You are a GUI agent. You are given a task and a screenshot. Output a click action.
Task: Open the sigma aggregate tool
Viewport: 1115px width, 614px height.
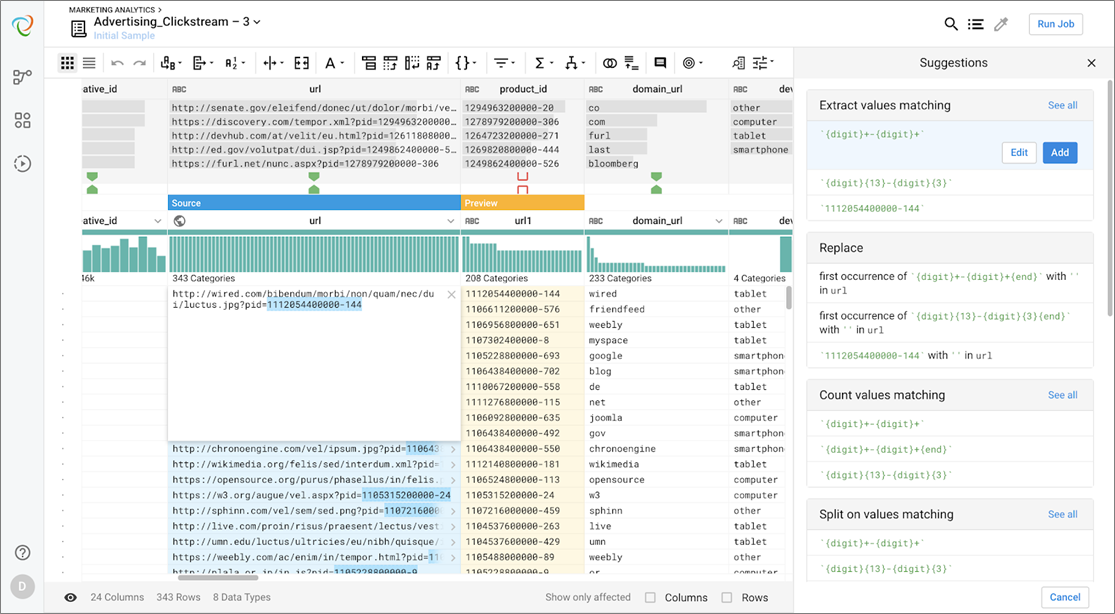click(x=543, y=63)
